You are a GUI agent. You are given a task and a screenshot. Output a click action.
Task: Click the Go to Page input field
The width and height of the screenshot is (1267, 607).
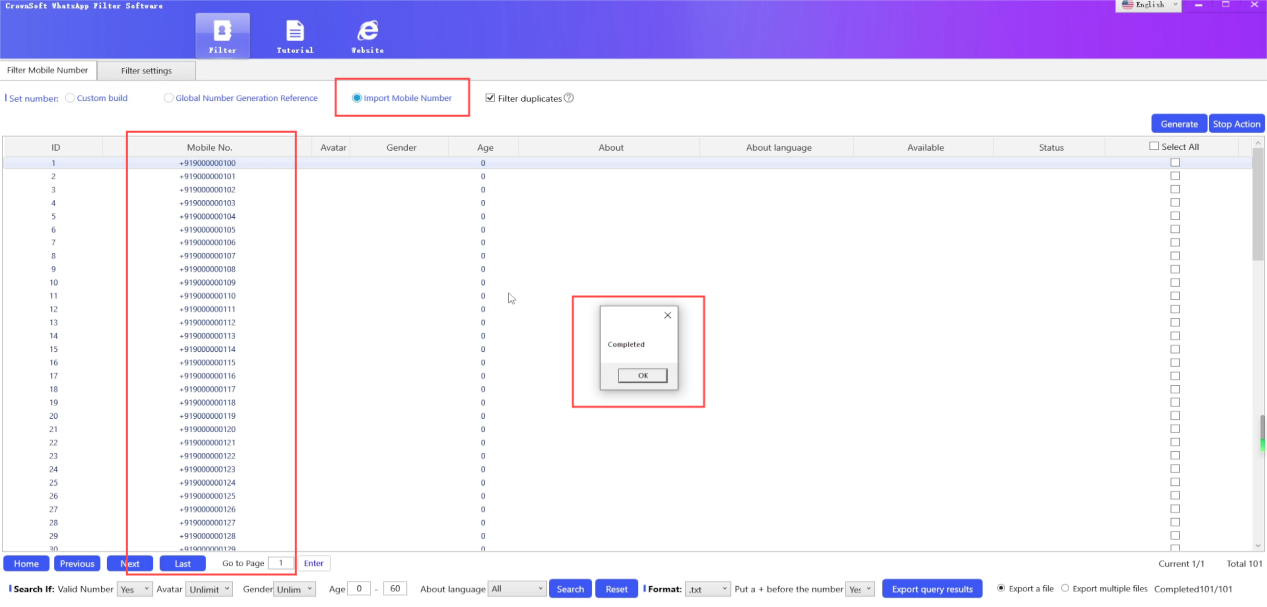coord(281,563)
